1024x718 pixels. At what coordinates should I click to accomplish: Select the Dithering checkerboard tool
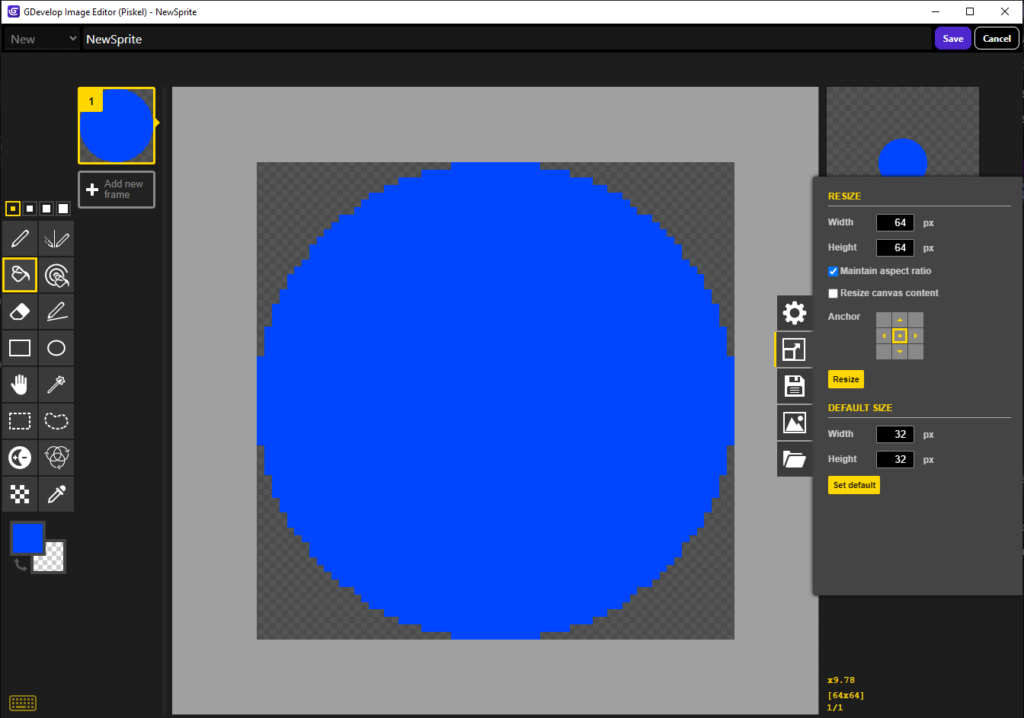tap(20, 494)
